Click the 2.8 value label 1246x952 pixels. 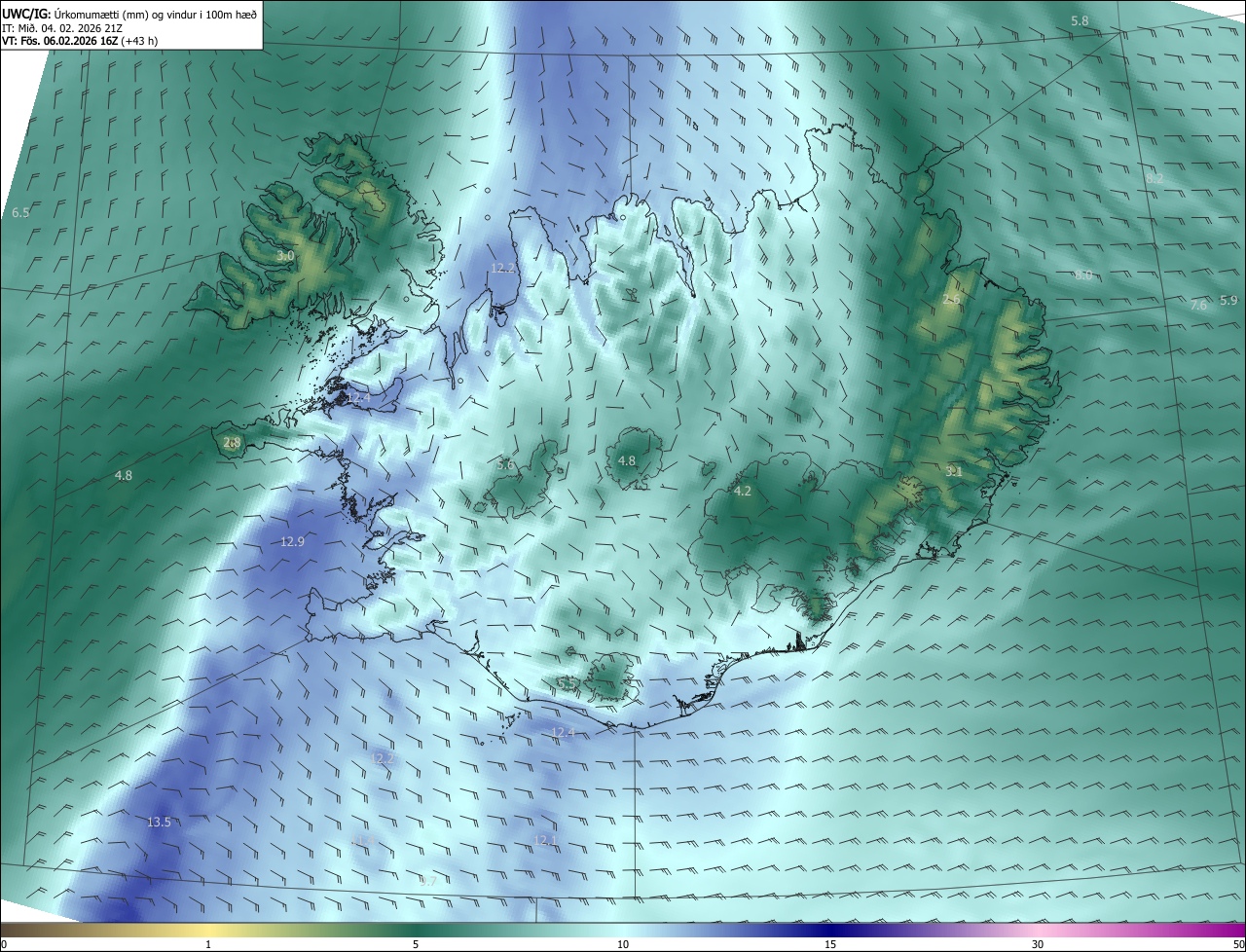(x=232, y=443)
